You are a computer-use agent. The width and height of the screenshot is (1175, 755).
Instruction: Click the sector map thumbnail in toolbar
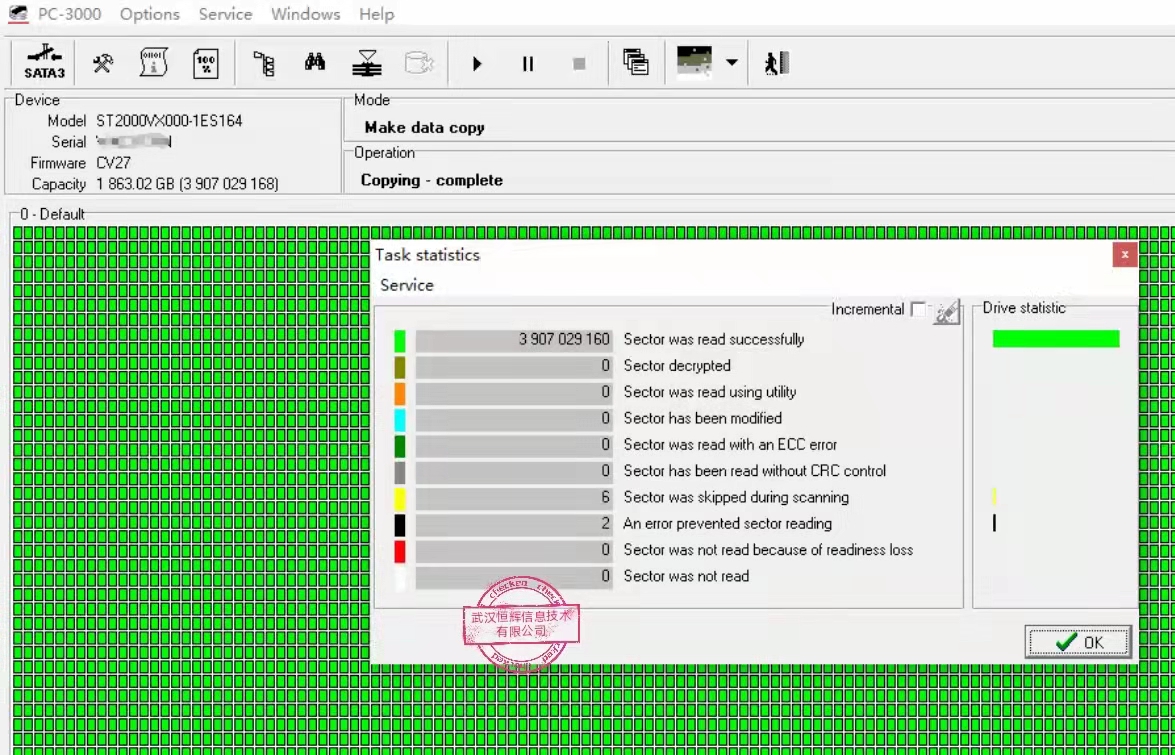point(693,61)
